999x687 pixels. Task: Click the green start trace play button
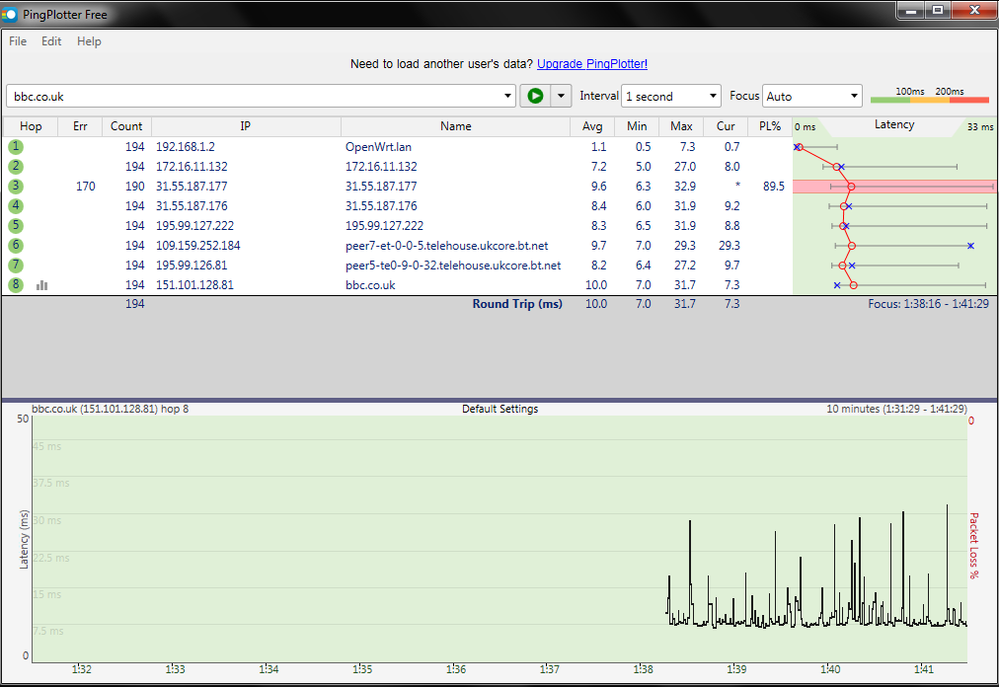click(535, 96)
